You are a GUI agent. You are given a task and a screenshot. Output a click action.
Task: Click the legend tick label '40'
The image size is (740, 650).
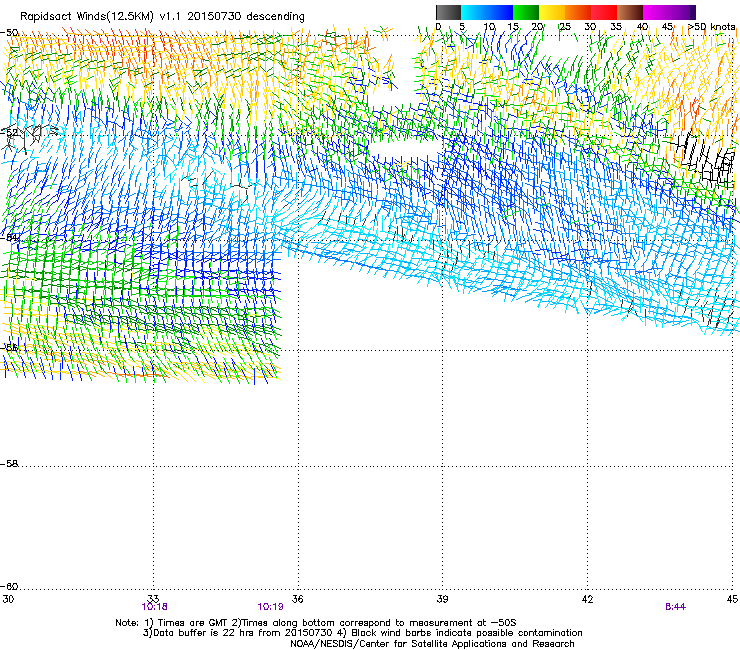(642, 27)
